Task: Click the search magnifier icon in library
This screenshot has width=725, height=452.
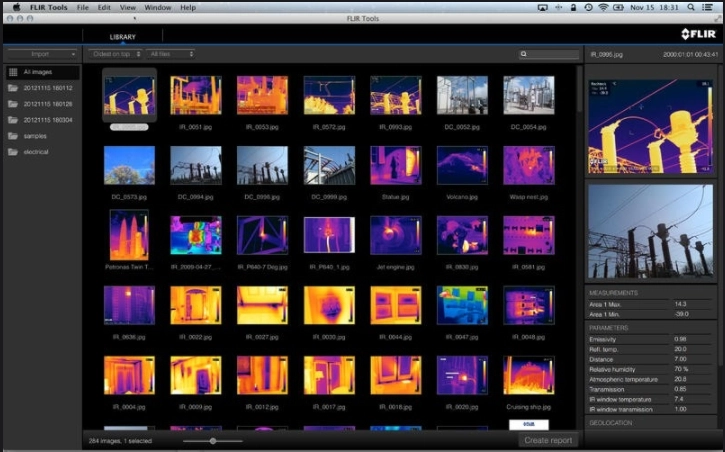Action: pyautogui.click(x=523, y=54)
